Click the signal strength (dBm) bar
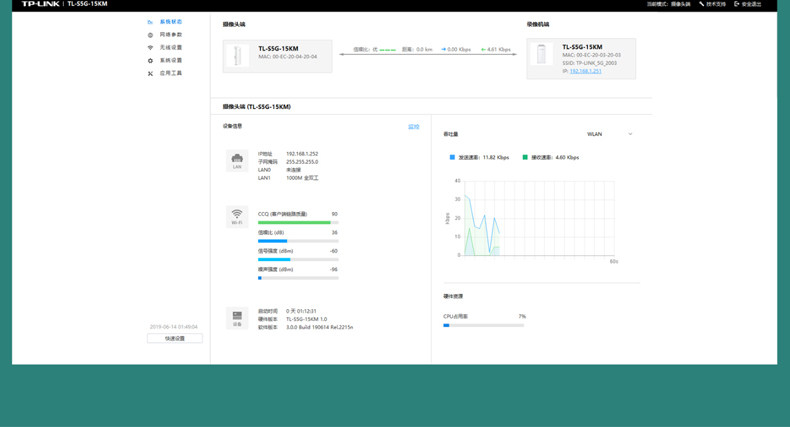 pos(298,259)
